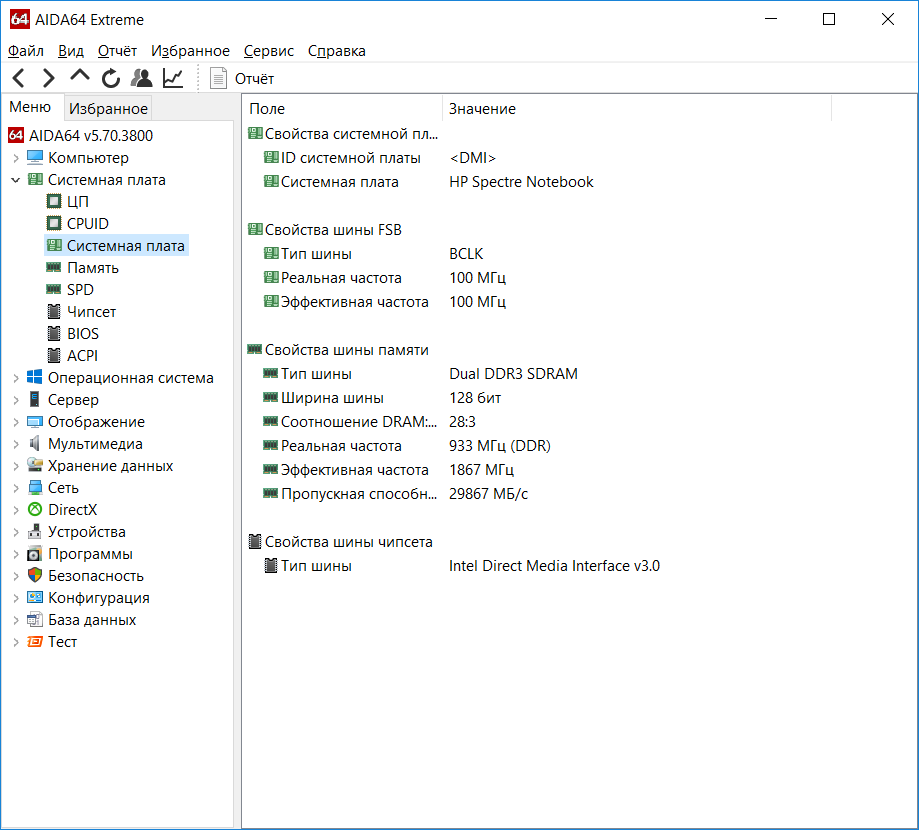Expand the DirectX tree node

tap(16, 510)
